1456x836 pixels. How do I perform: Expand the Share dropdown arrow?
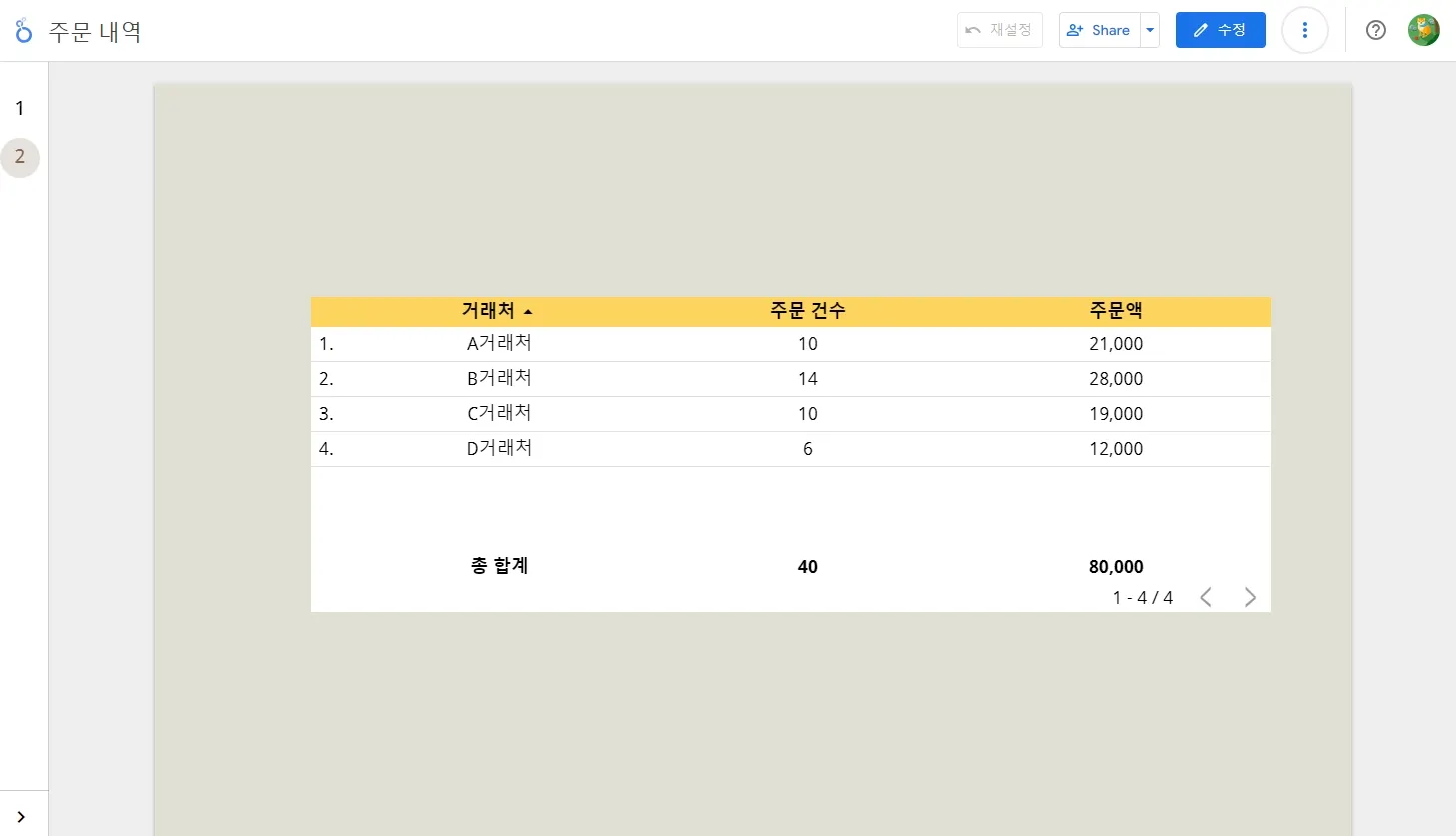1150,30
